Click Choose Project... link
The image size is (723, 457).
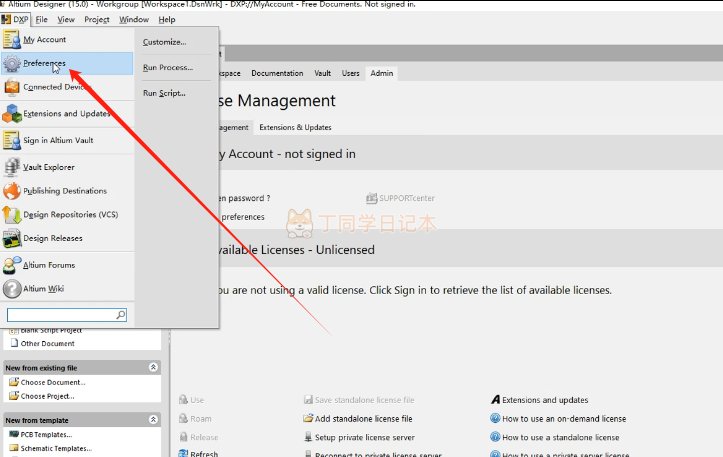[x=47, y=396]
